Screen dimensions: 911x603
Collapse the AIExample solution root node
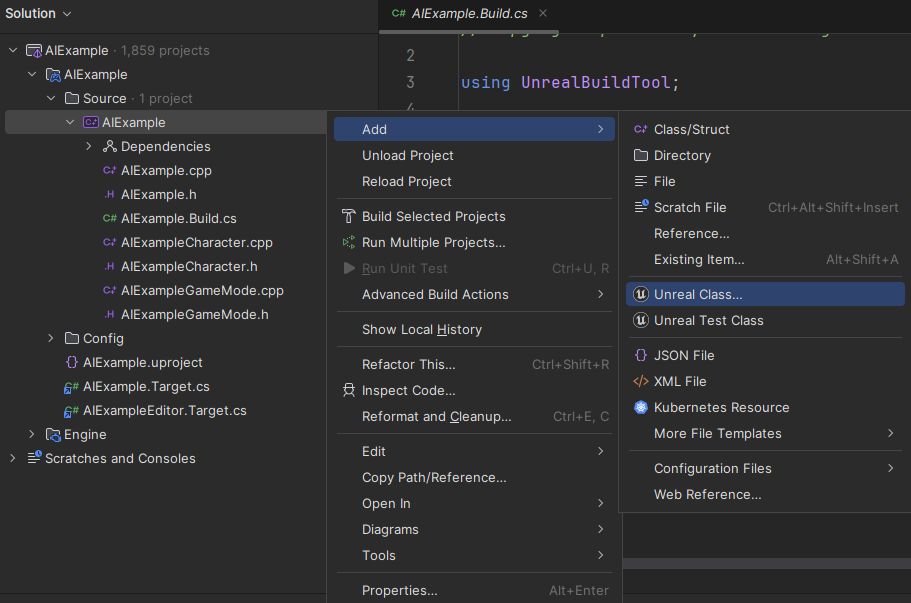13,51
